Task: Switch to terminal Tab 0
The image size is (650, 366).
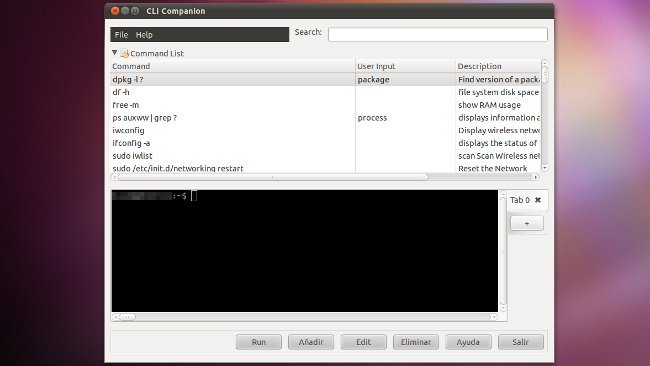Action: 519,200
